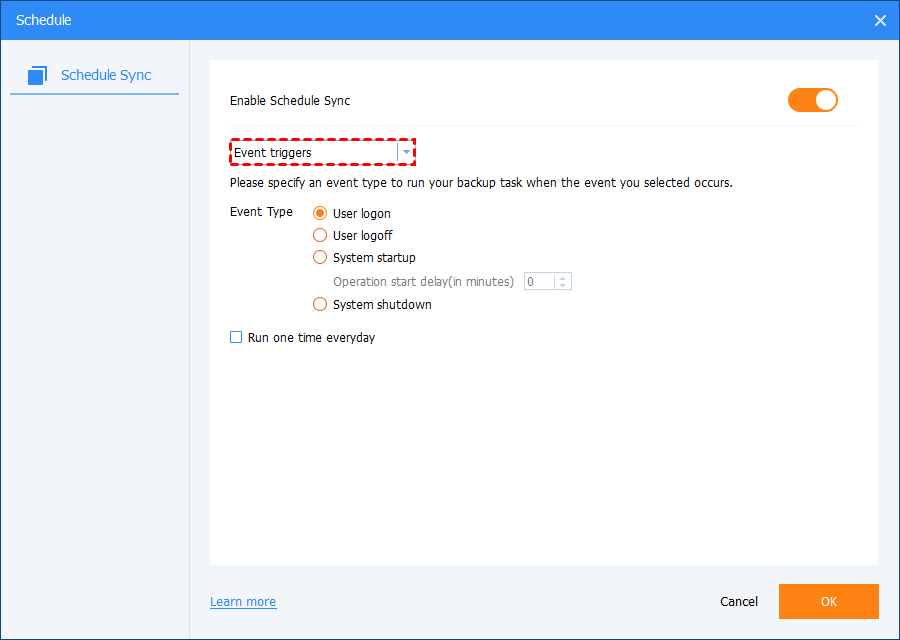Pick the System startup radio option
The image size is (900, 640).
point(320,257)
